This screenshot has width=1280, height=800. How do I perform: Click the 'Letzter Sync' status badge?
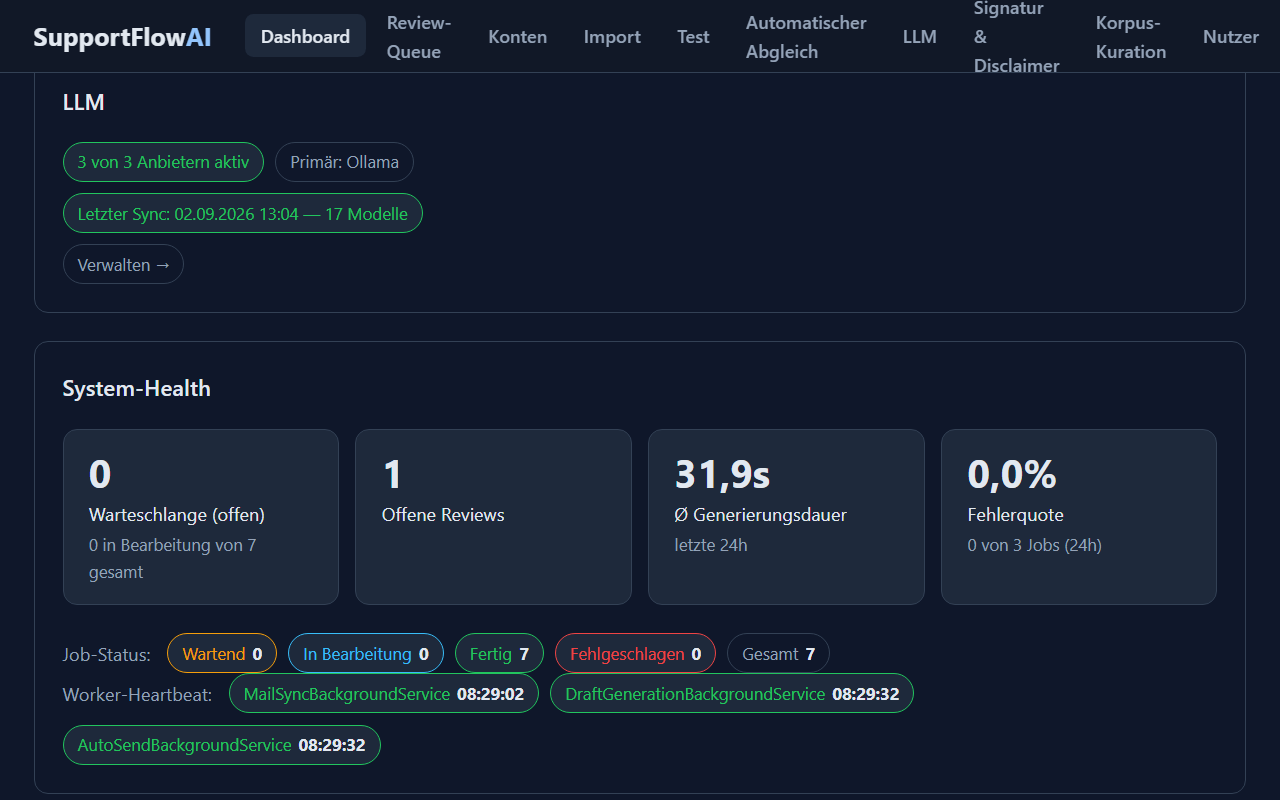click(x=242, y=214)
